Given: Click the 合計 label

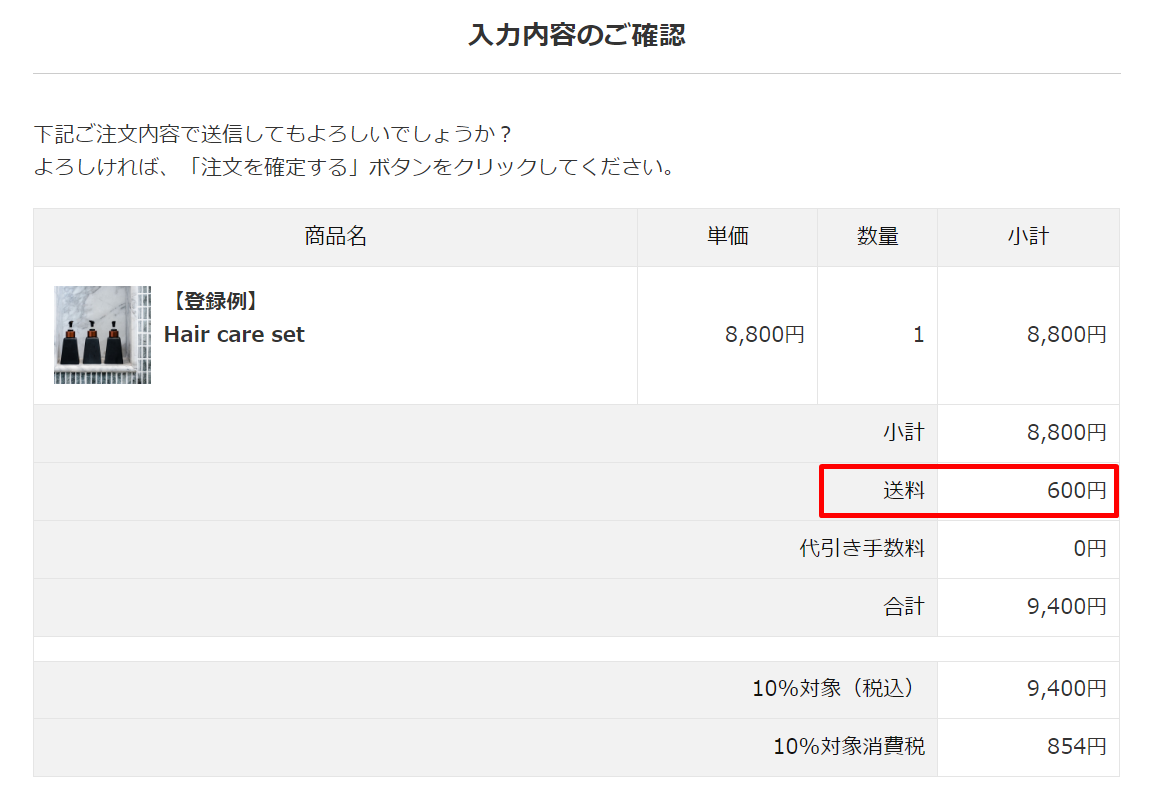Looking at the screenshot, I should [903, 607].
